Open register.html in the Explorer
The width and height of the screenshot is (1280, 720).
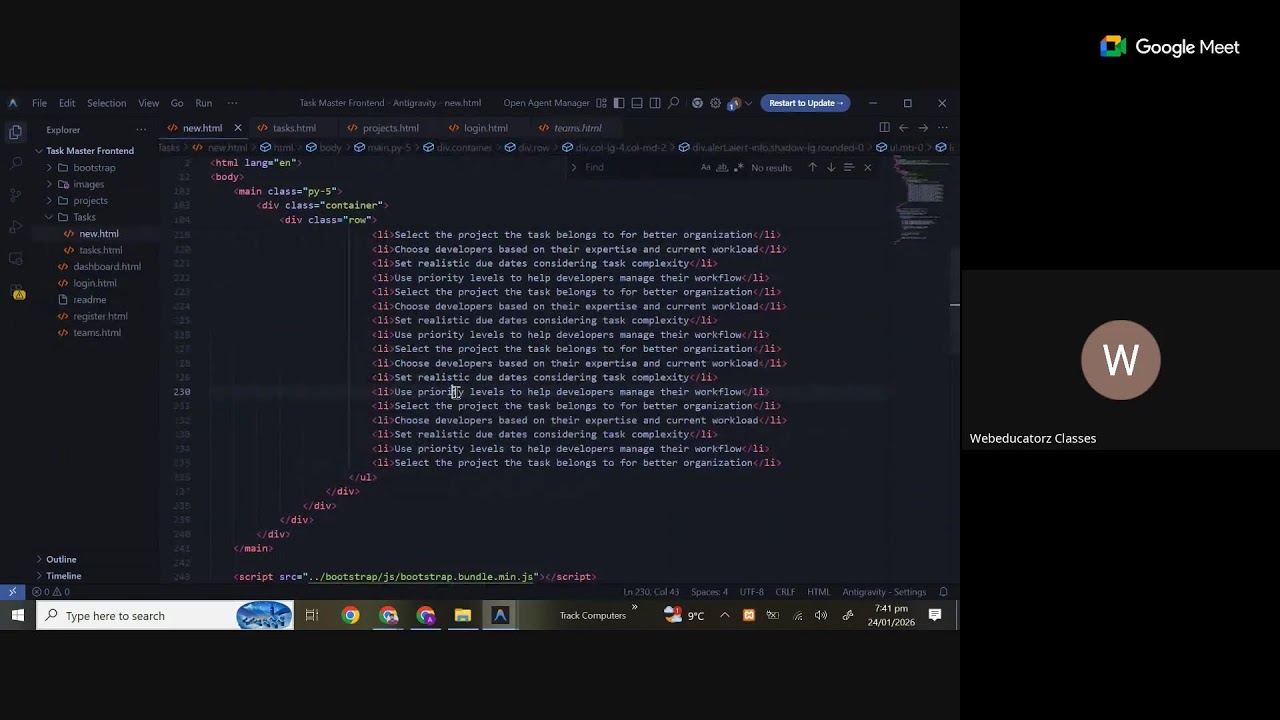[100, 316]
